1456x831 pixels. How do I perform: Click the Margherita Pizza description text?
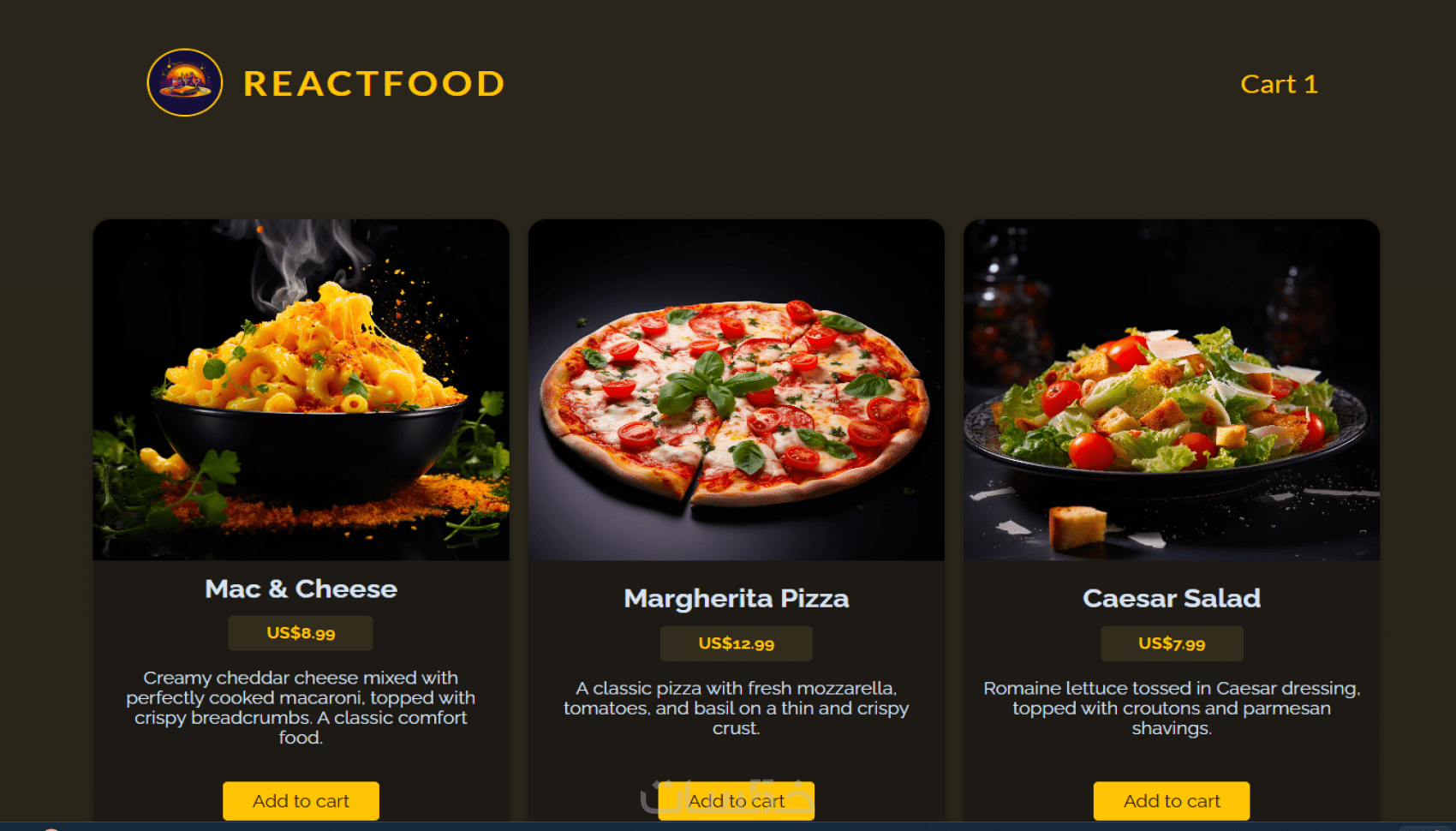click(737, 708)
